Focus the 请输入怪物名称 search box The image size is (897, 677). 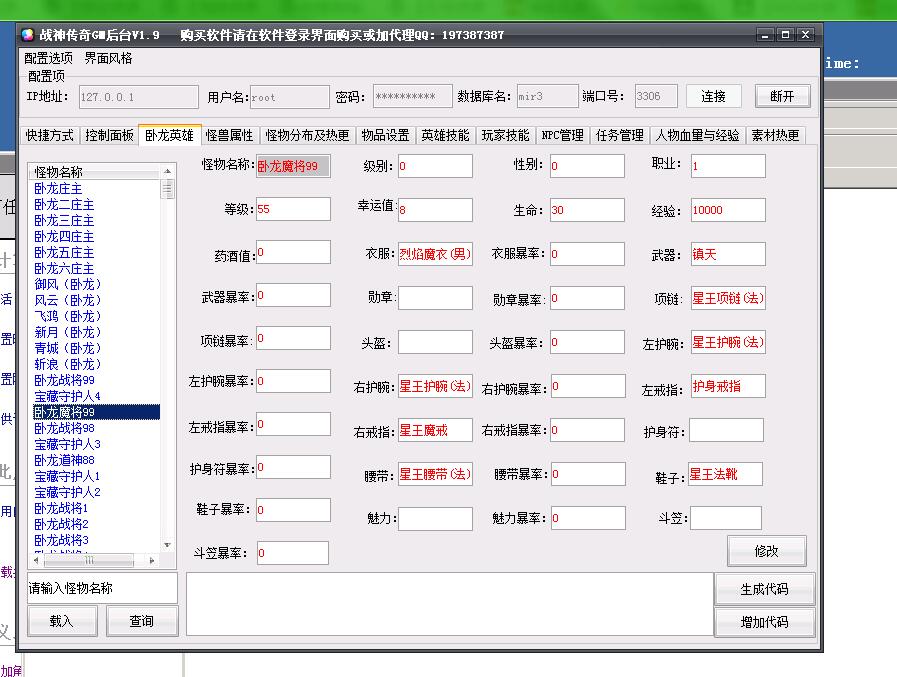click(101, 588)
